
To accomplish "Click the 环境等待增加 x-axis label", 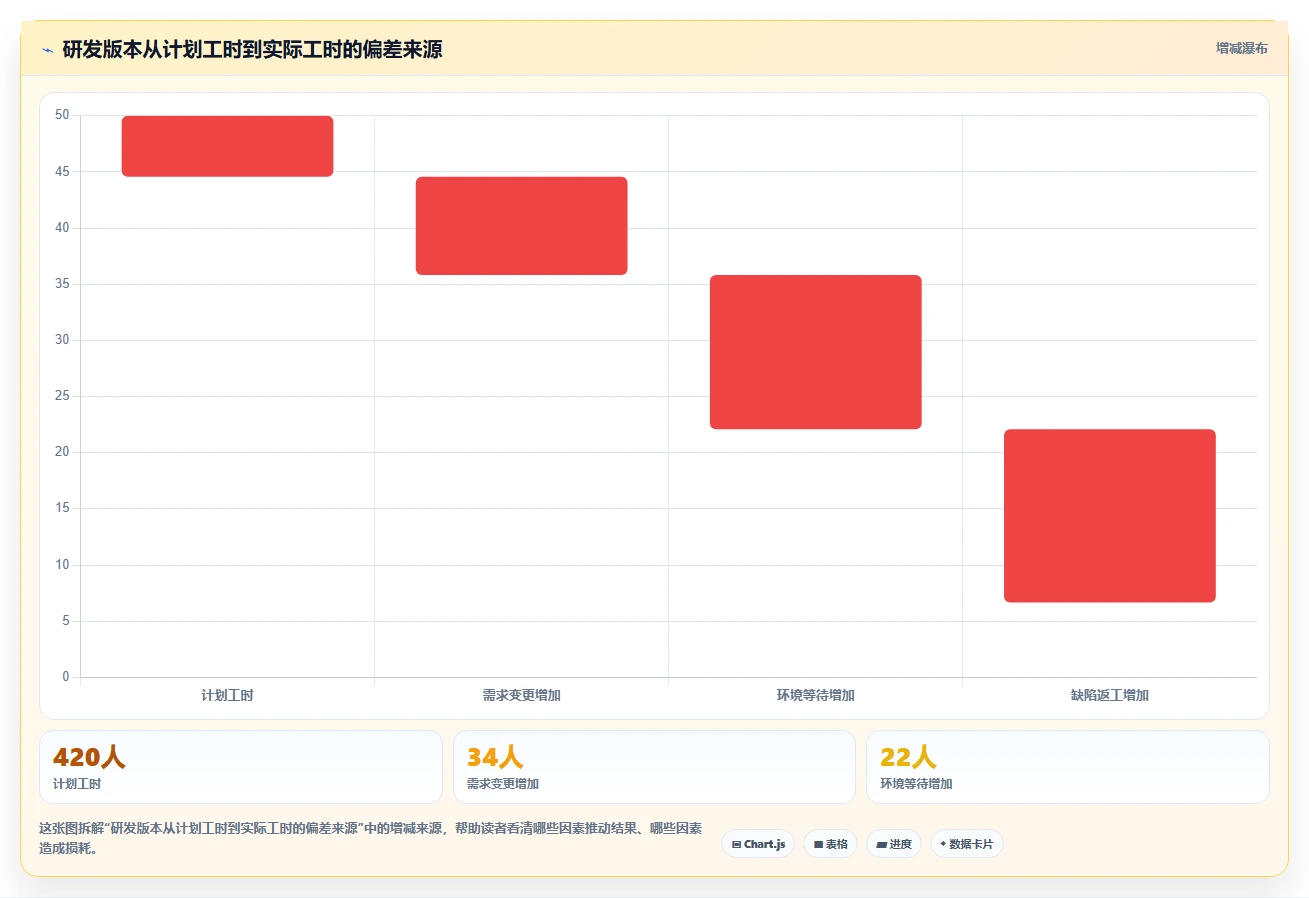I will point(815,695).
